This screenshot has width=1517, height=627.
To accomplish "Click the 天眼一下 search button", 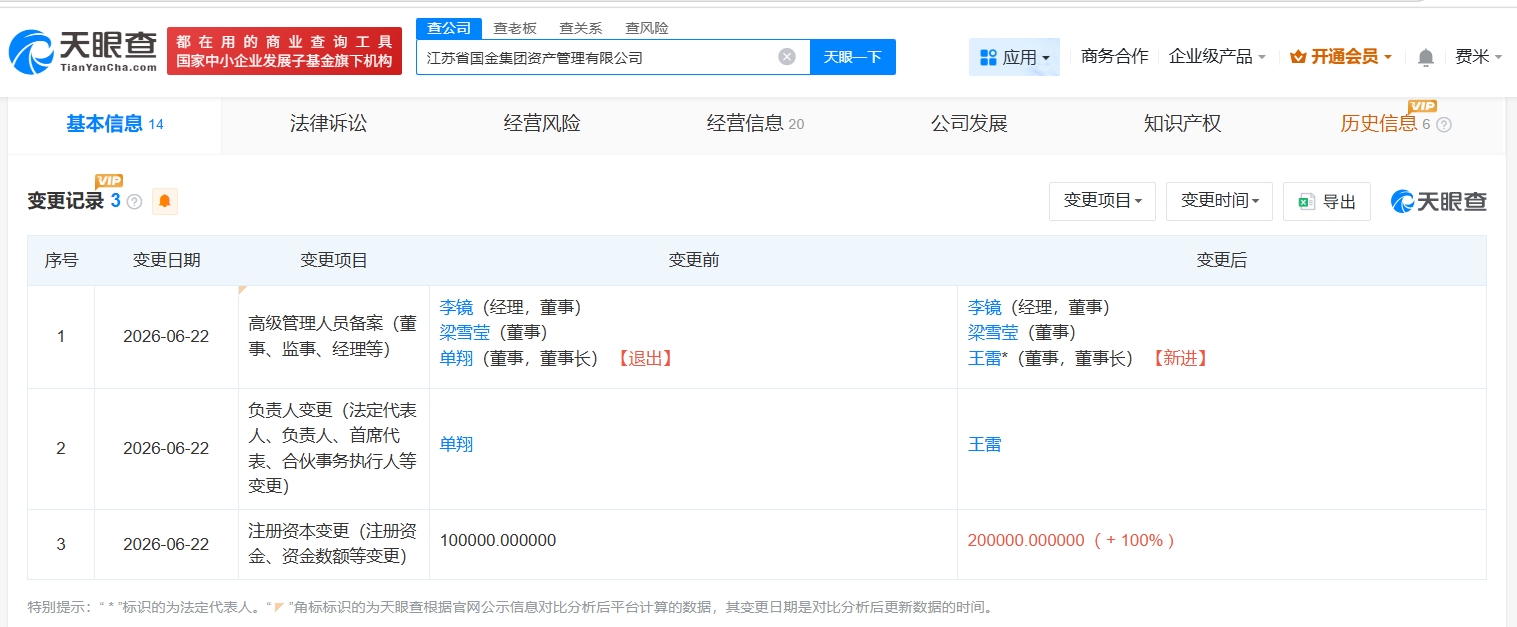I will click(x=853, y=57).
